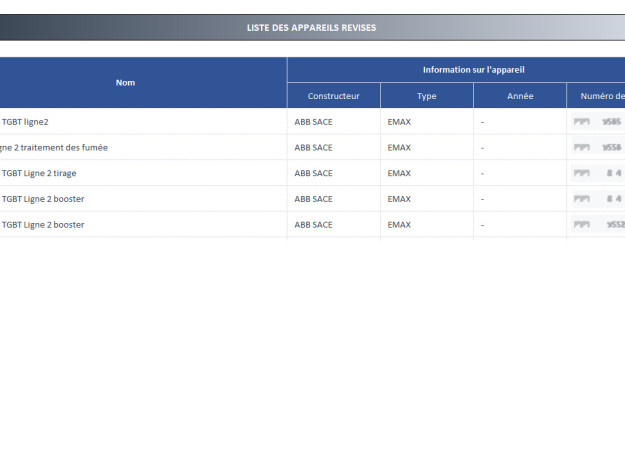Click the 'Constructeur' column header

333,96
